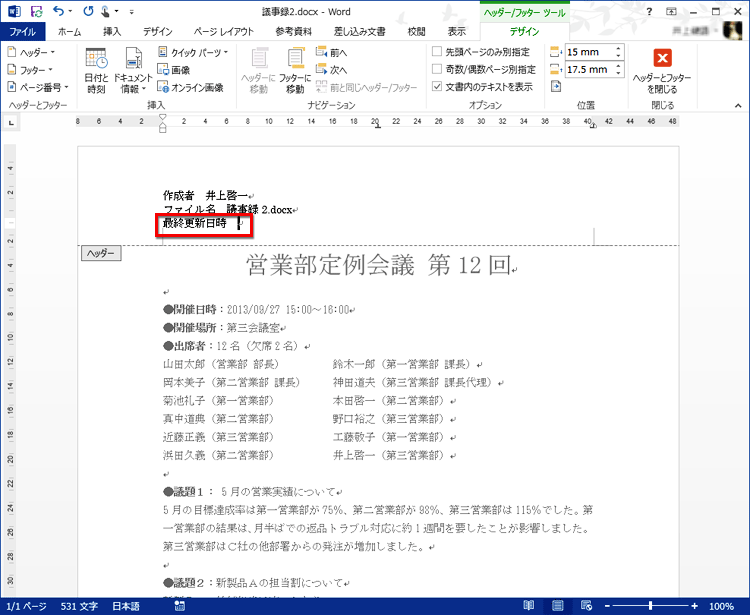Click the first line indent marker on ruler
Viewport: 750px width, 615px height.
[163, 117]
